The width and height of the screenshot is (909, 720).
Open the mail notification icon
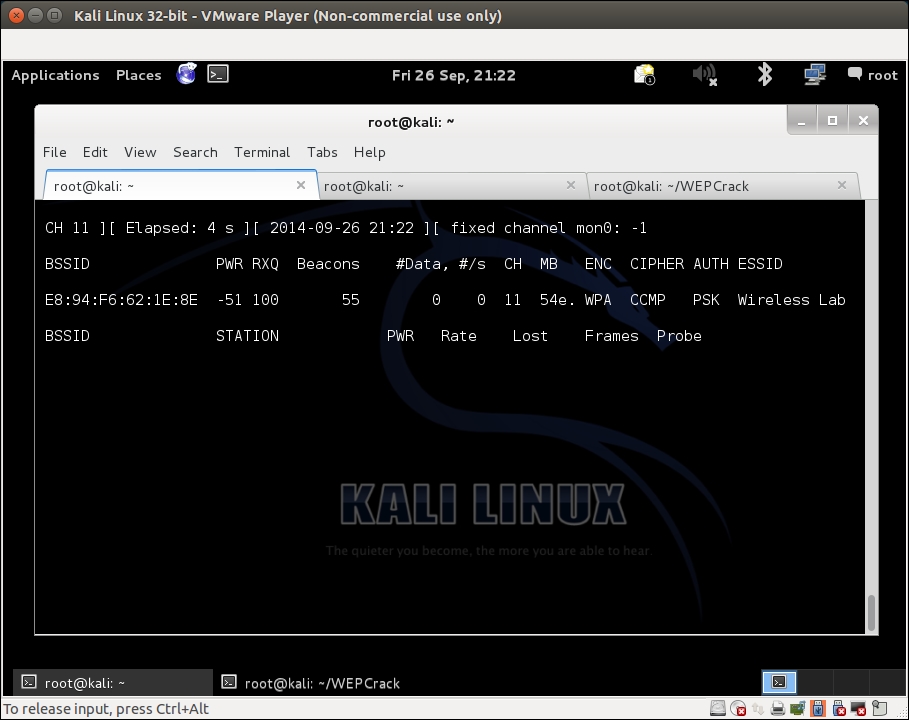point(645,75)
